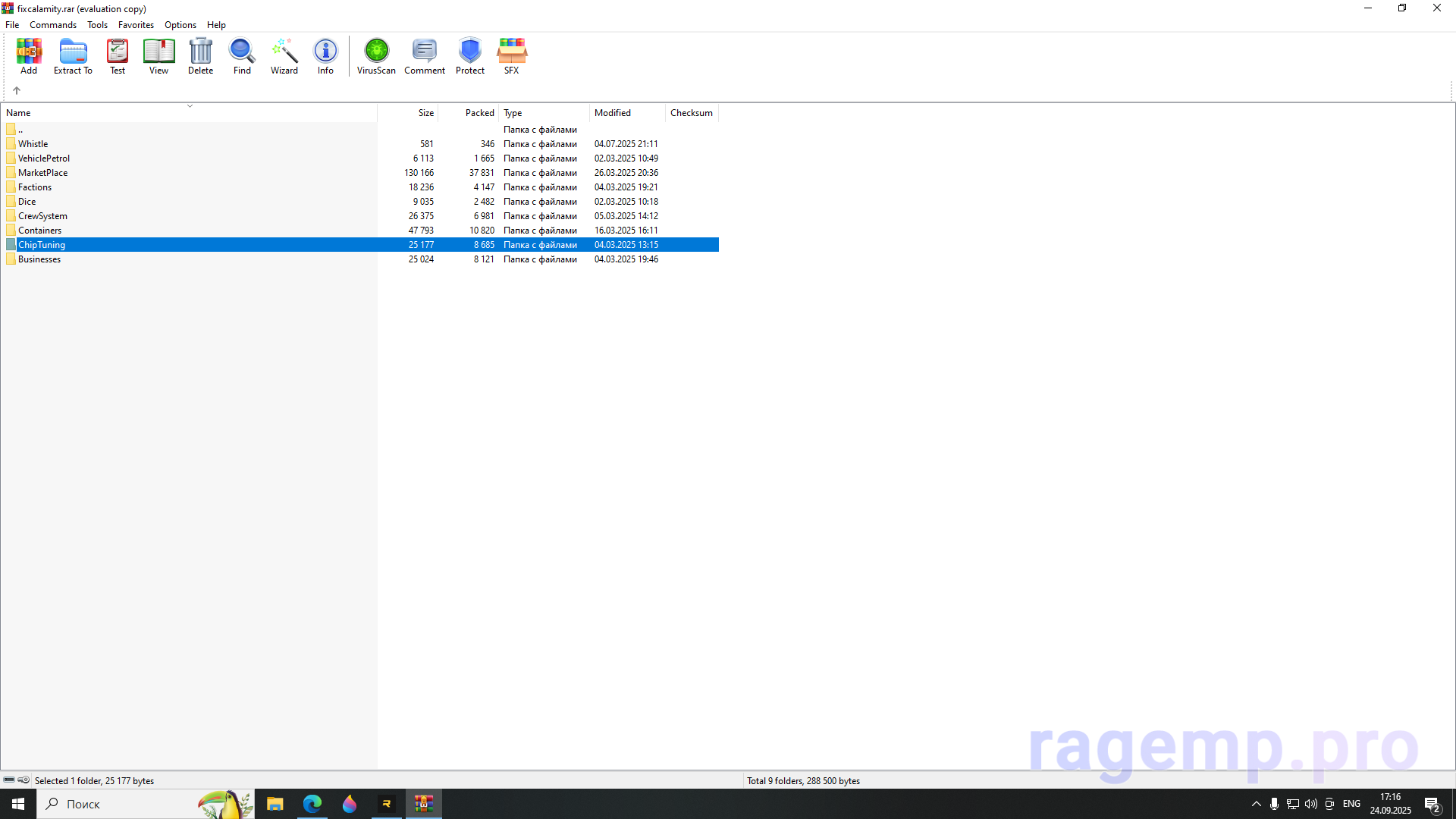1456x819 pixels.
Task: Click the SFX toolbar icon
Action: pos(512,56)
